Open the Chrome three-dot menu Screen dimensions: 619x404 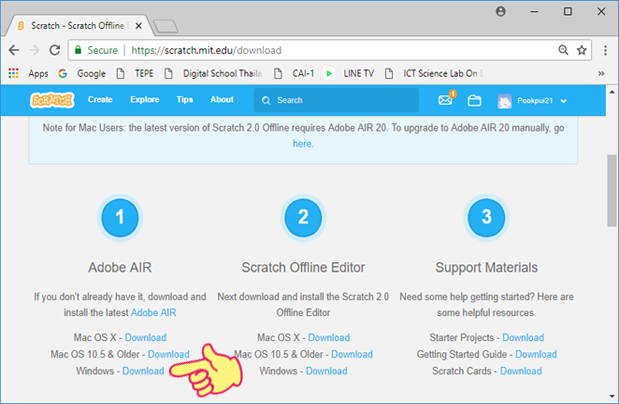(x=605, y=50)
